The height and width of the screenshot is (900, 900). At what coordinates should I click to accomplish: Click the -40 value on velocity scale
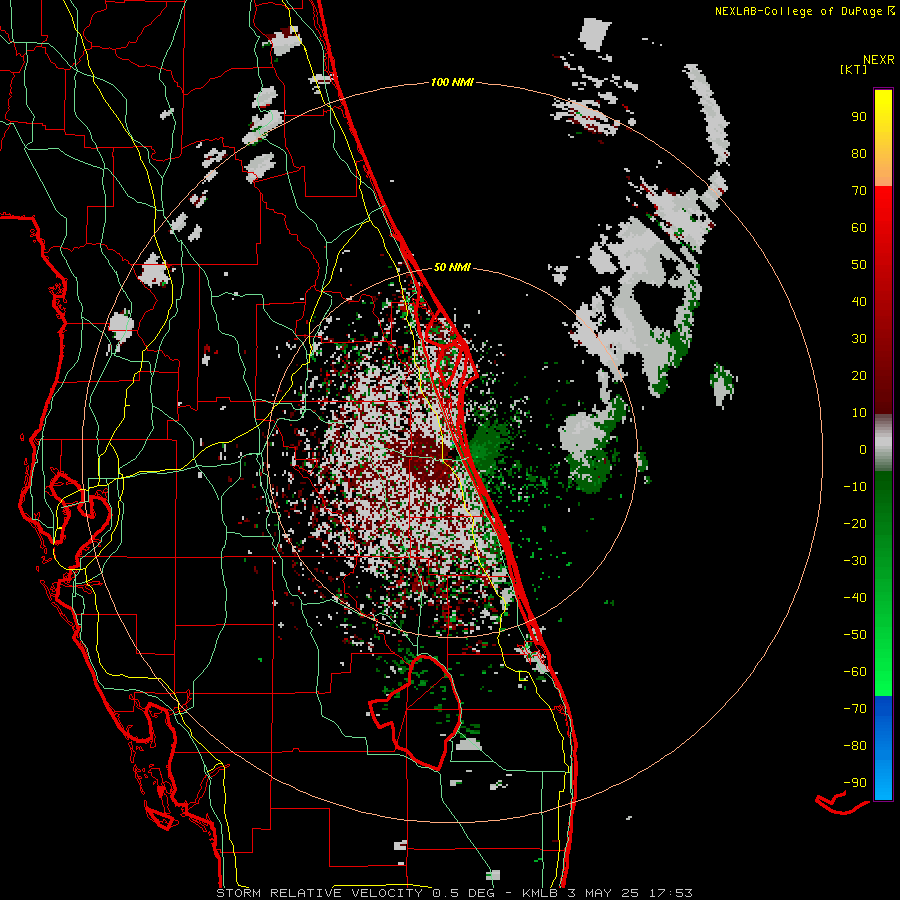(x=855, y=598)
